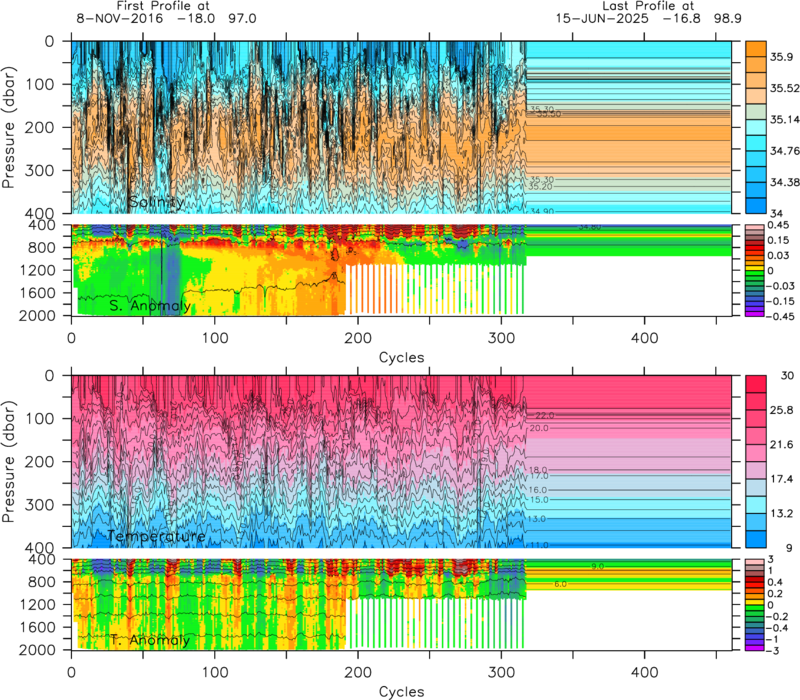Click the 17.4 temperature colorbar label
Screen dimensions: 800x700
[781, 479]
